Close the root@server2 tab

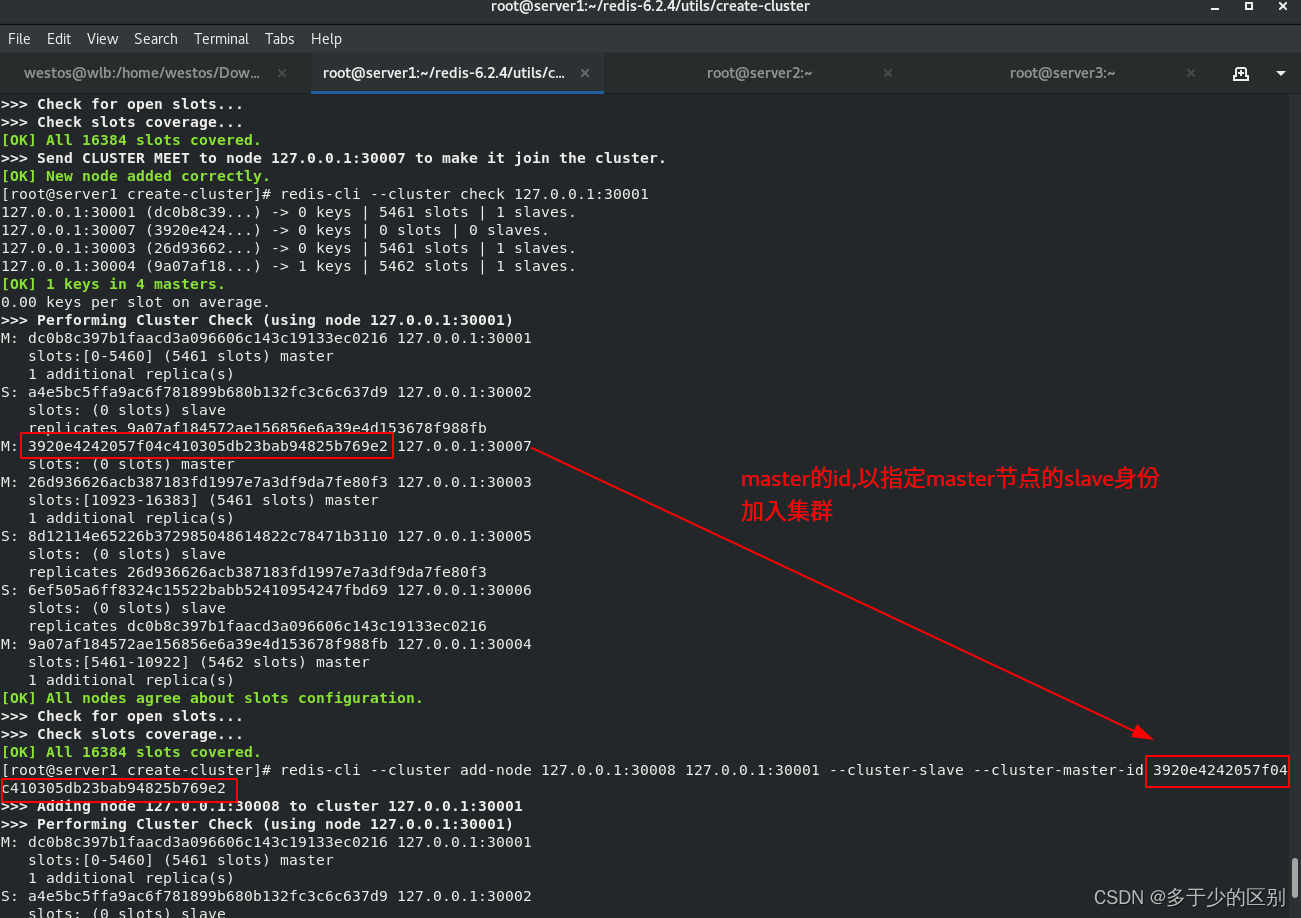[x=888, y=73]
